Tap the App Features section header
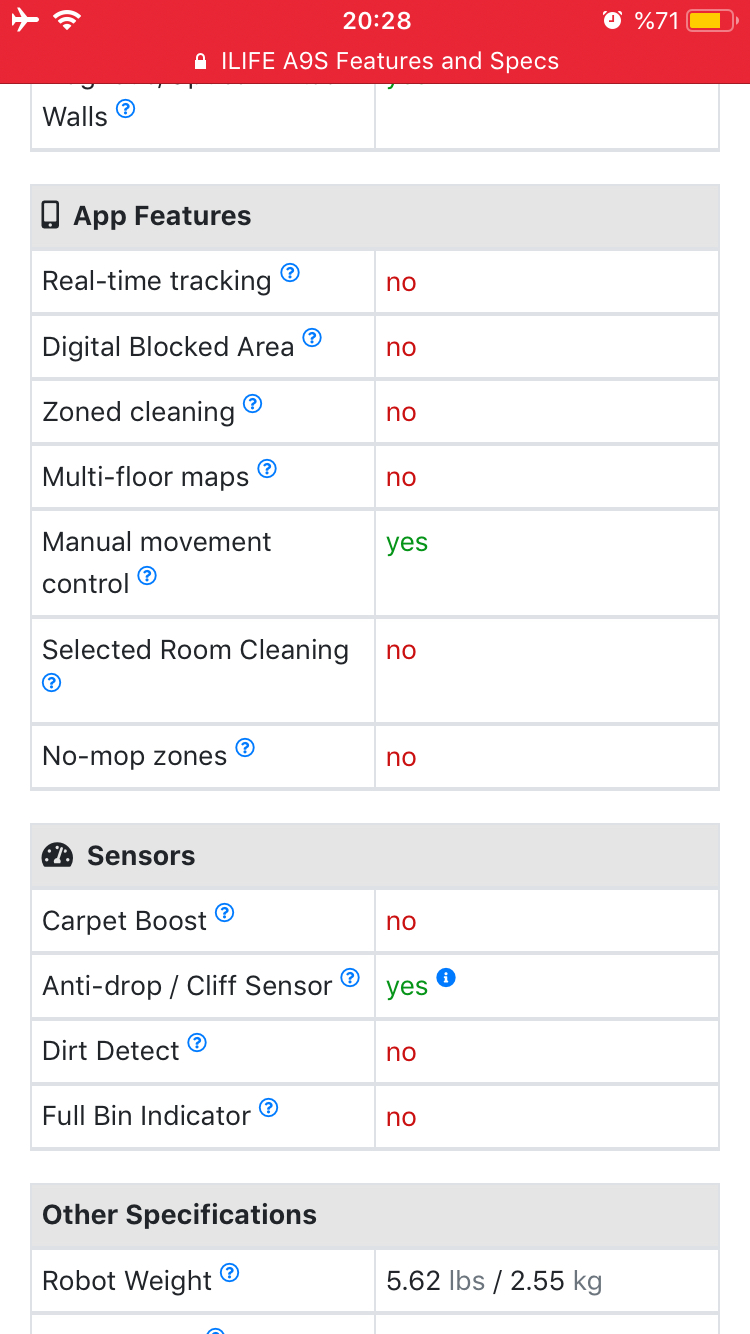The height and width of the screenshot is (1334, 750). (375, 216)
